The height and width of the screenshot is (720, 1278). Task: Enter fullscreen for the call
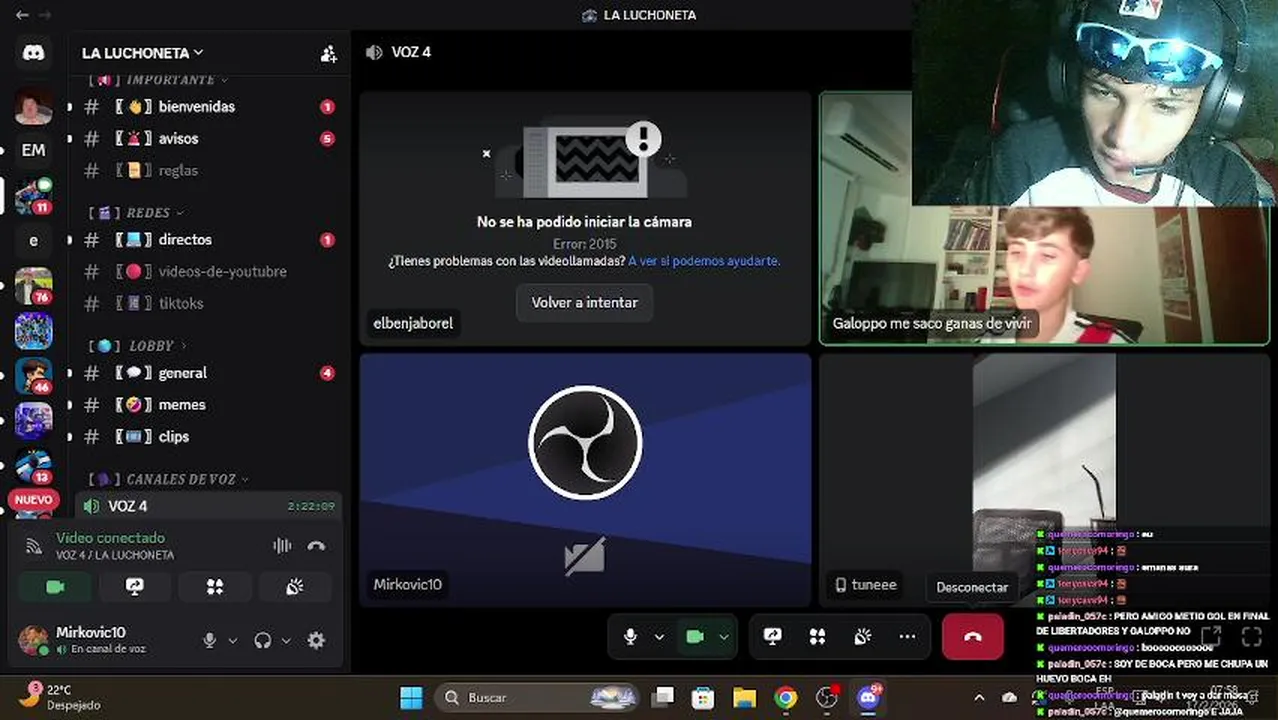click(x=1252, y=636)
